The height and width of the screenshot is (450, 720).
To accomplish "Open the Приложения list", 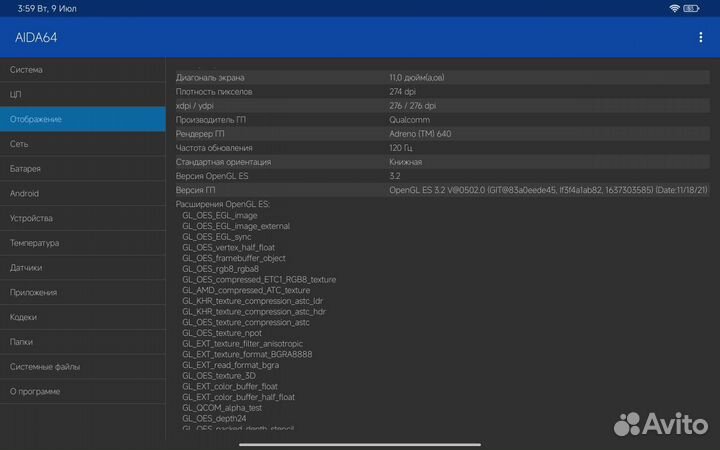I will [x=83, y=293].
